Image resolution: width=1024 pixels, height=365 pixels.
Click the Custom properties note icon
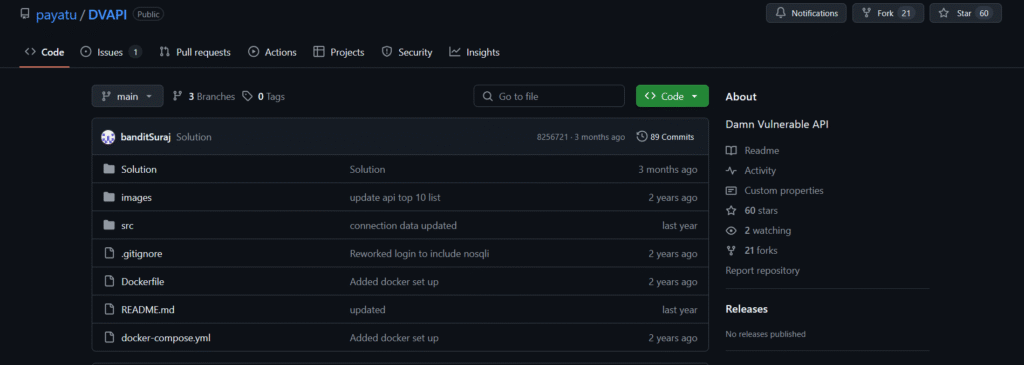(x=731, y=191)
